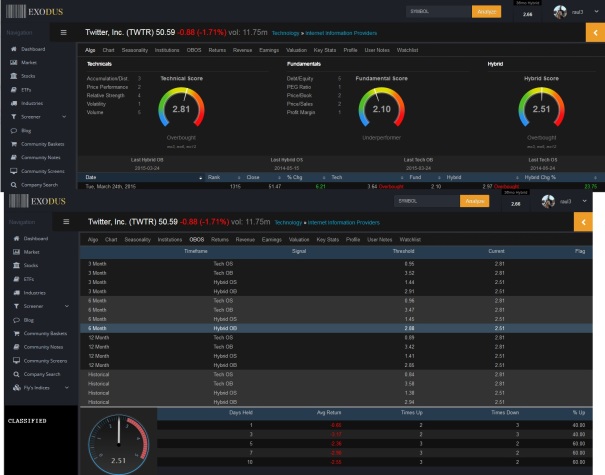Viewport: 605px width, 475px height.
Task: Sort table by Rank column
Action: (x=214, y=177)
